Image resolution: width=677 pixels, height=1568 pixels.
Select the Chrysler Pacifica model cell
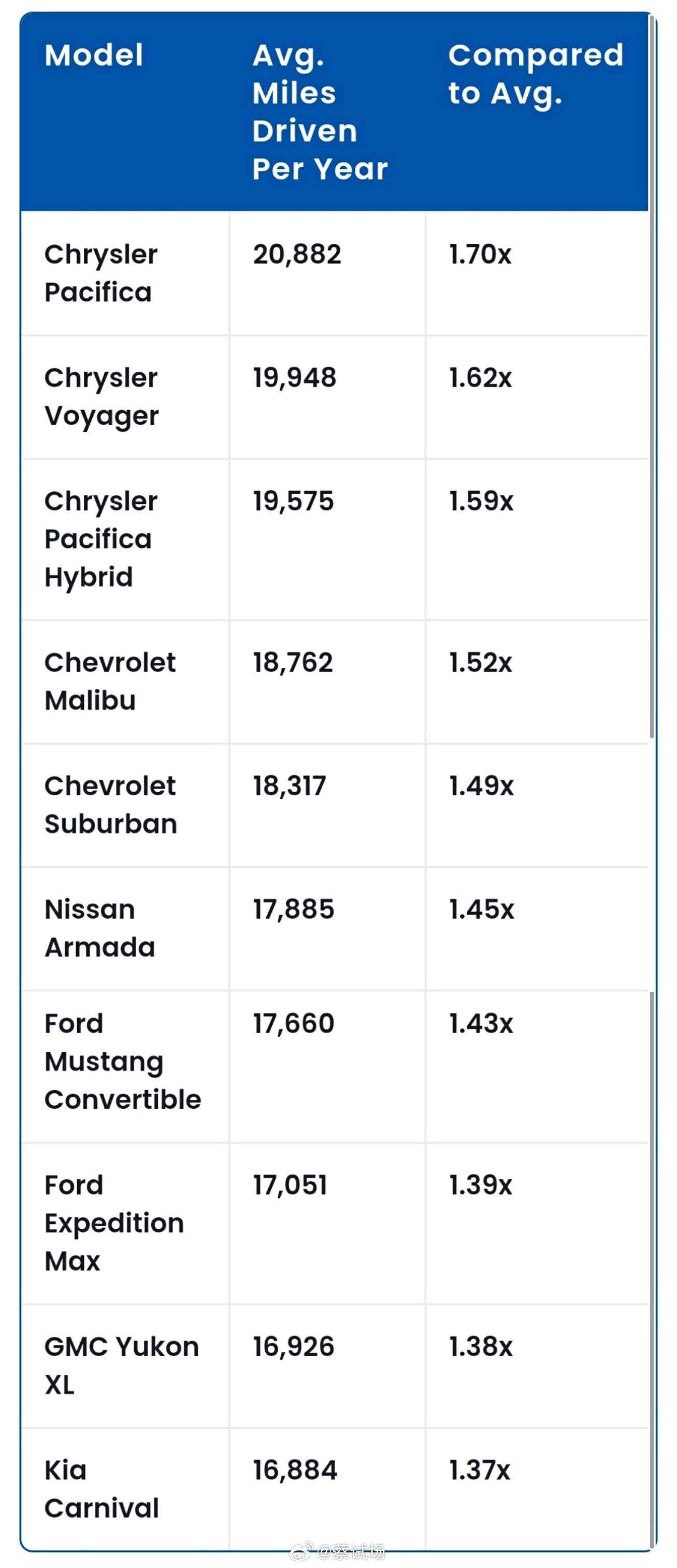click(125, 273)
